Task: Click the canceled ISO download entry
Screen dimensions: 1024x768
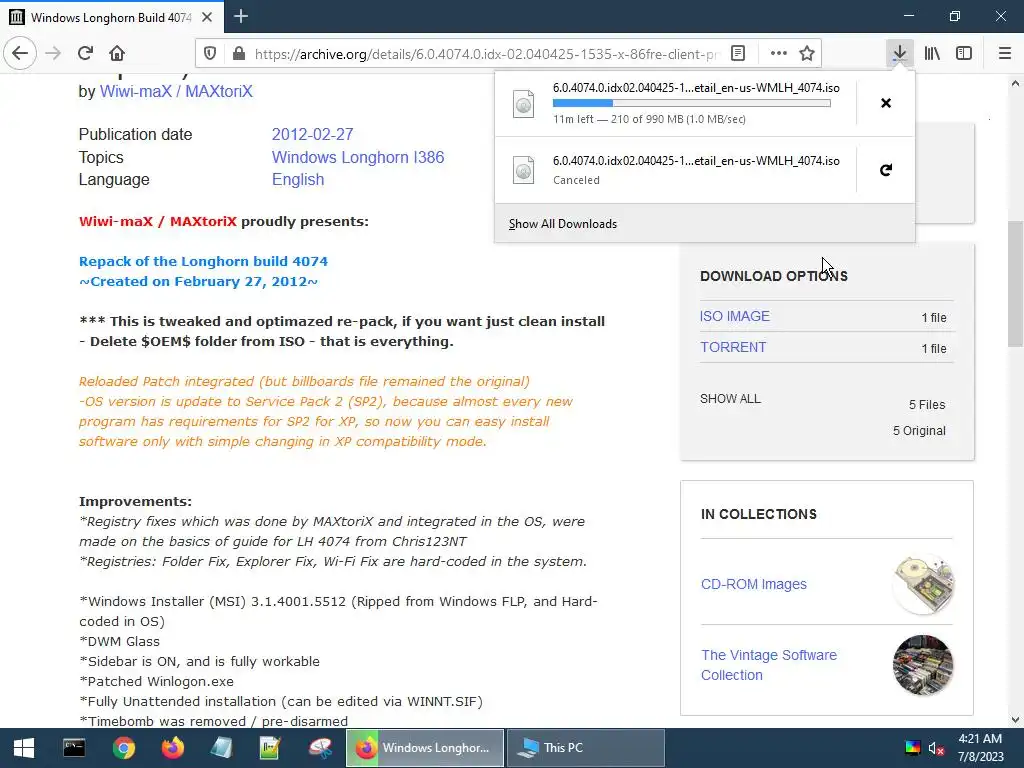Action: [675, 170]
